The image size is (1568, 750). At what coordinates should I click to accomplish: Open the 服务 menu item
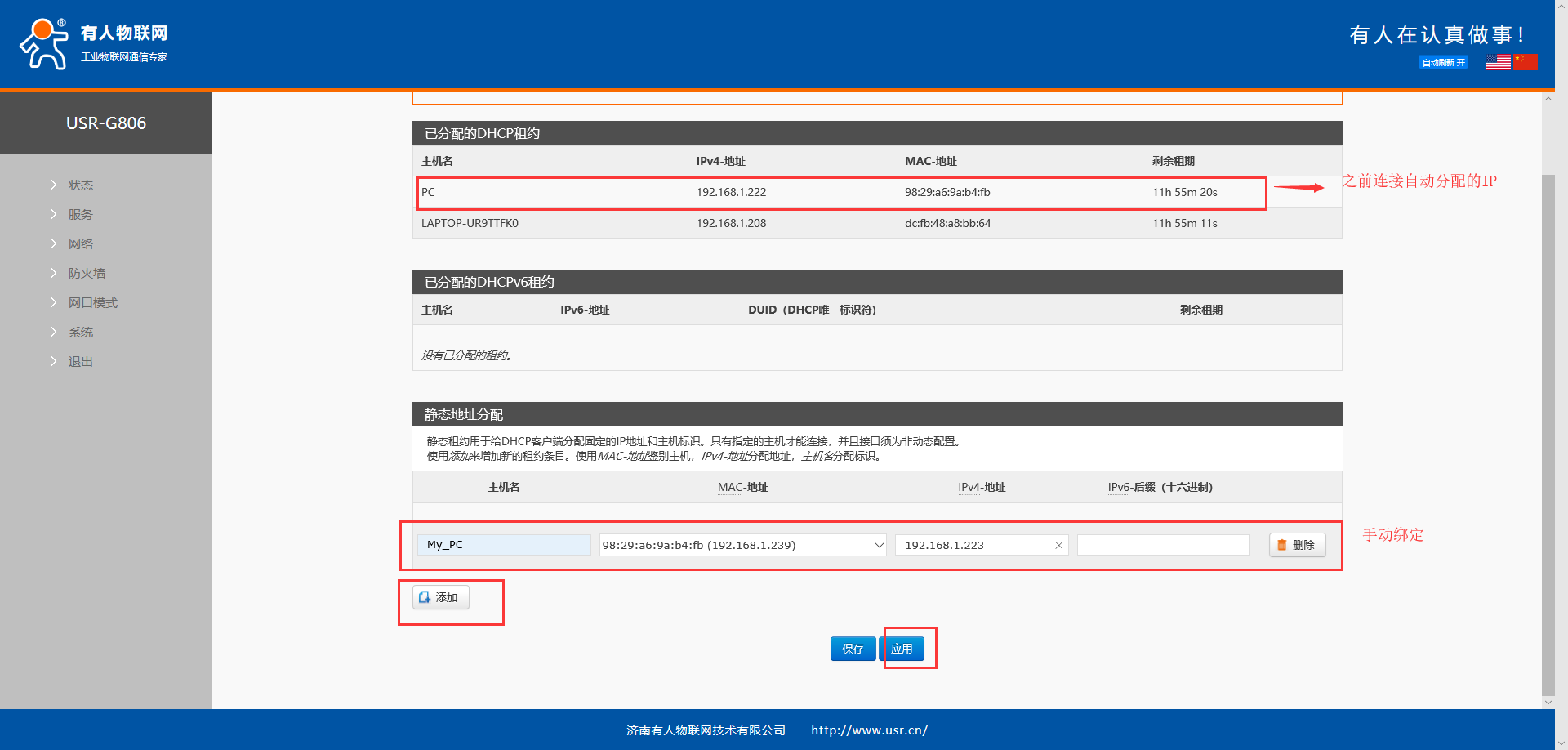point(80,215)
